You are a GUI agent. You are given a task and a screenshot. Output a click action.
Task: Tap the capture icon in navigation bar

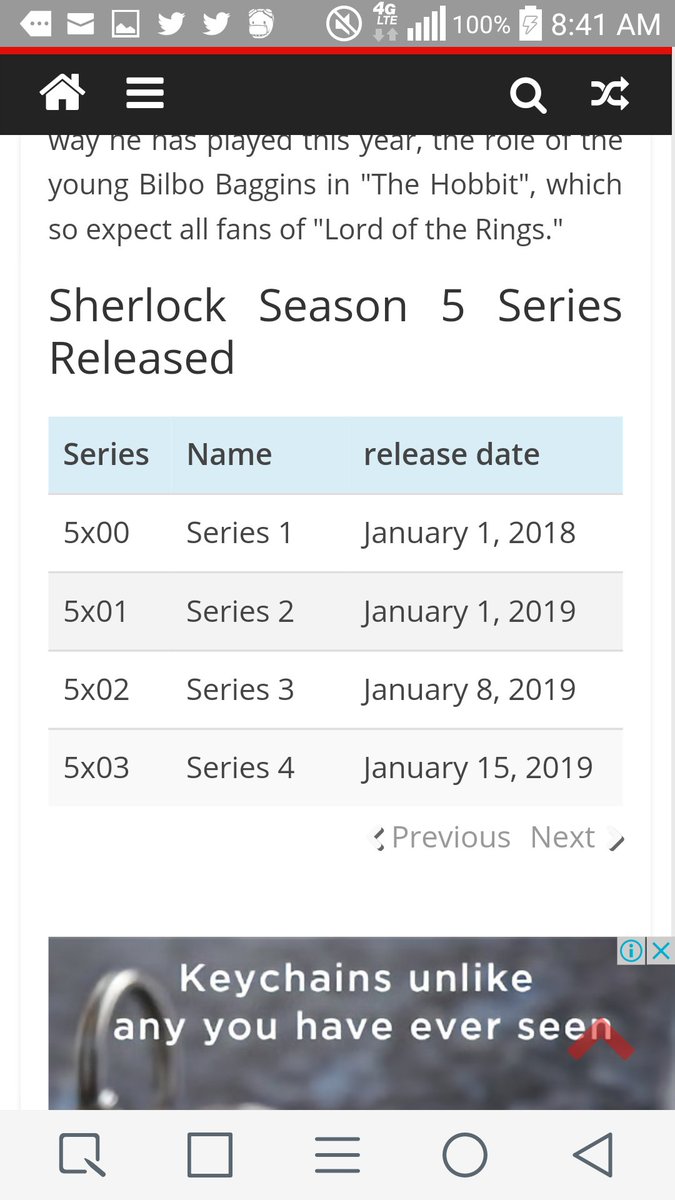click(82, 1155)
